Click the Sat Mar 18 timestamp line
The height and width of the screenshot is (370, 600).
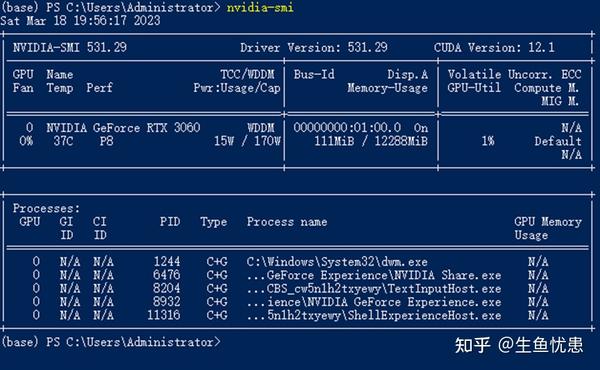pos(80,20)
